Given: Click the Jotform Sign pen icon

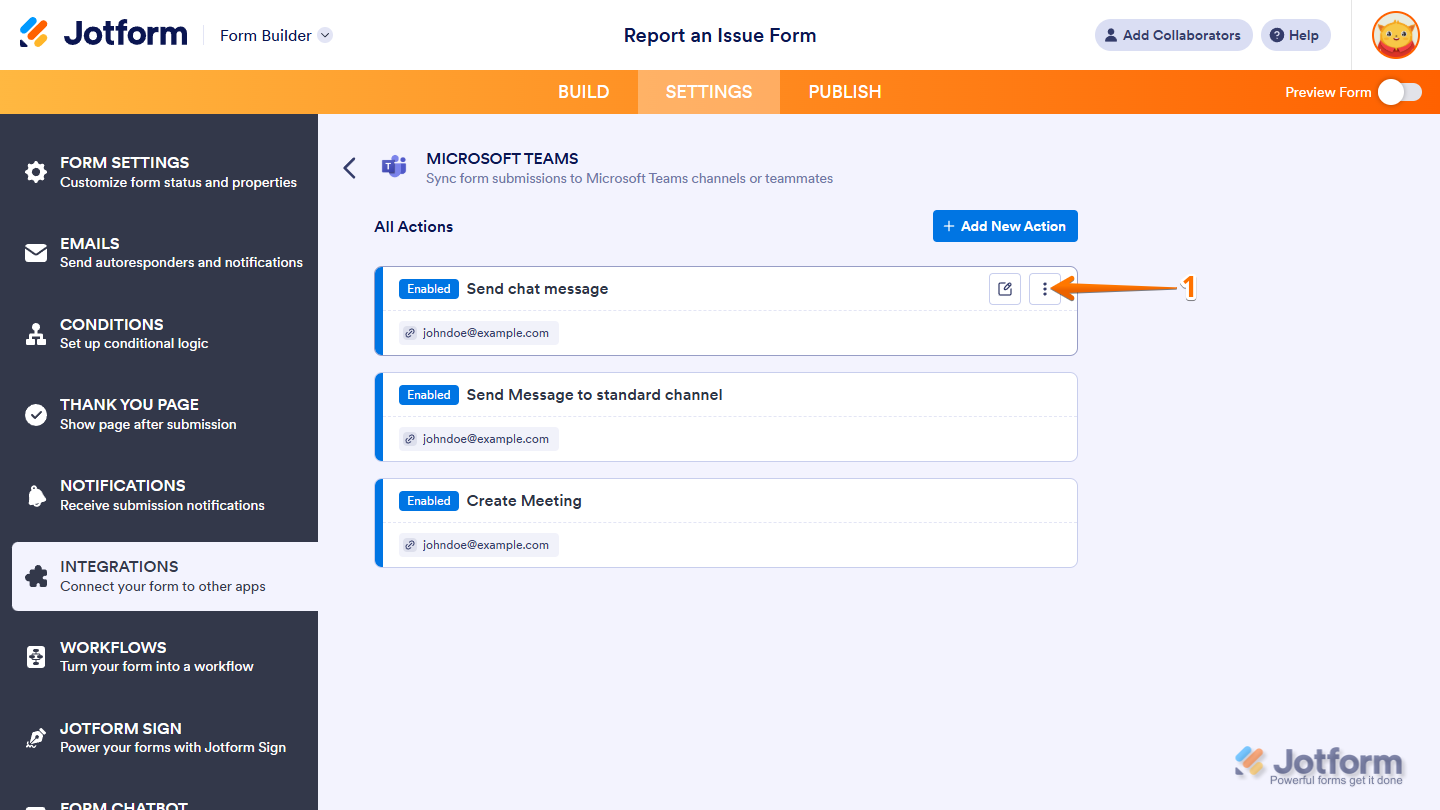Looking at the screenshot, I should 35,737.
